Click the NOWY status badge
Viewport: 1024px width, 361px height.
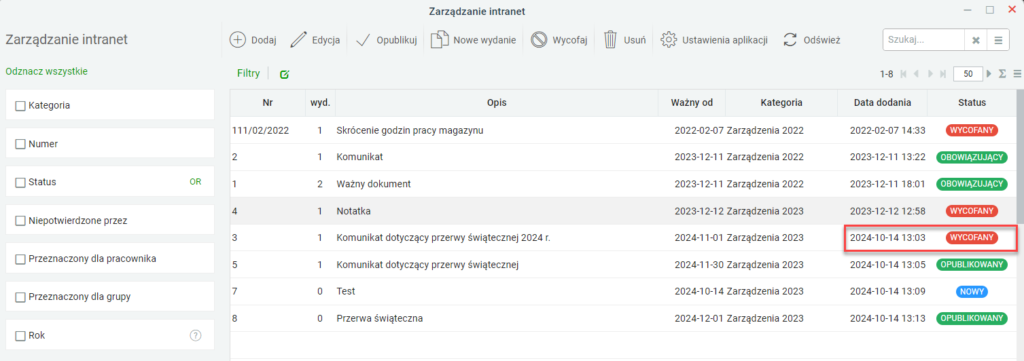click(x=972, y=291)
